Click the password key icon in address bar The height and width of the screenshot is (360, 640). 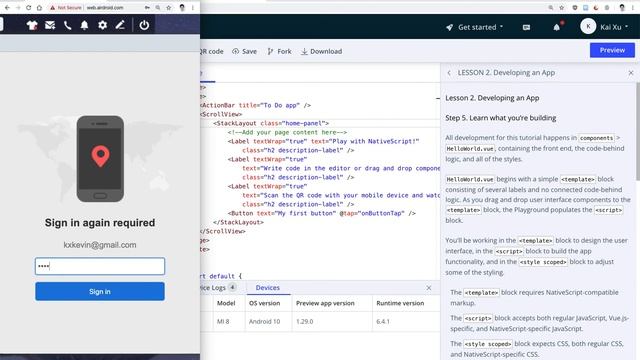pos(147,7)
